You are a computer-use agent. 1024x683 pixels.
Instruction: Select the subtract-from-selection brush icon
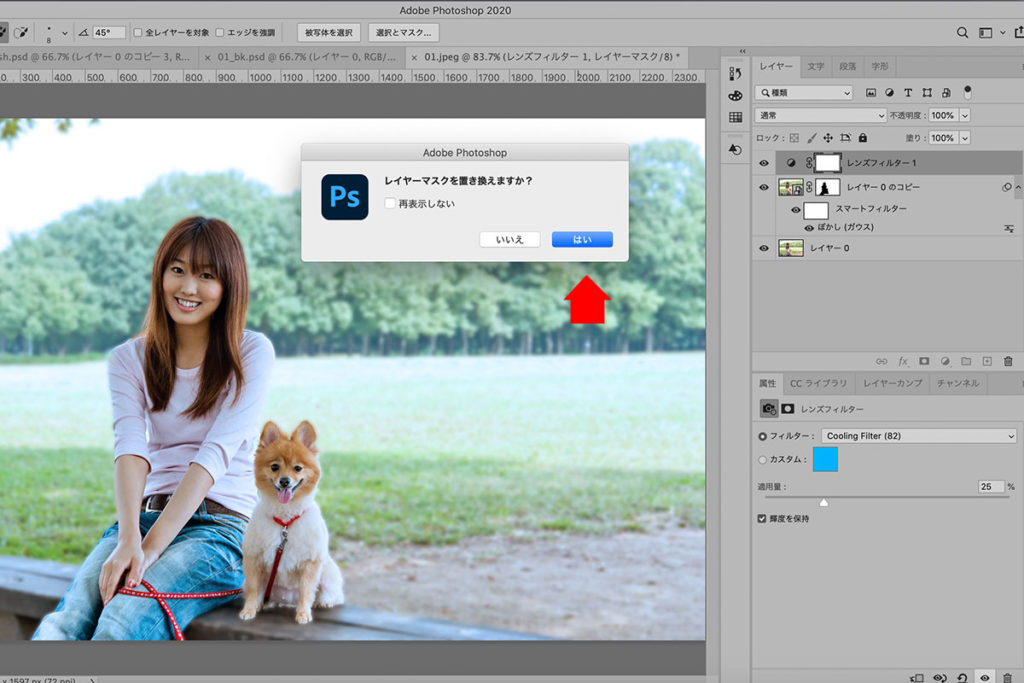point(22,32)
